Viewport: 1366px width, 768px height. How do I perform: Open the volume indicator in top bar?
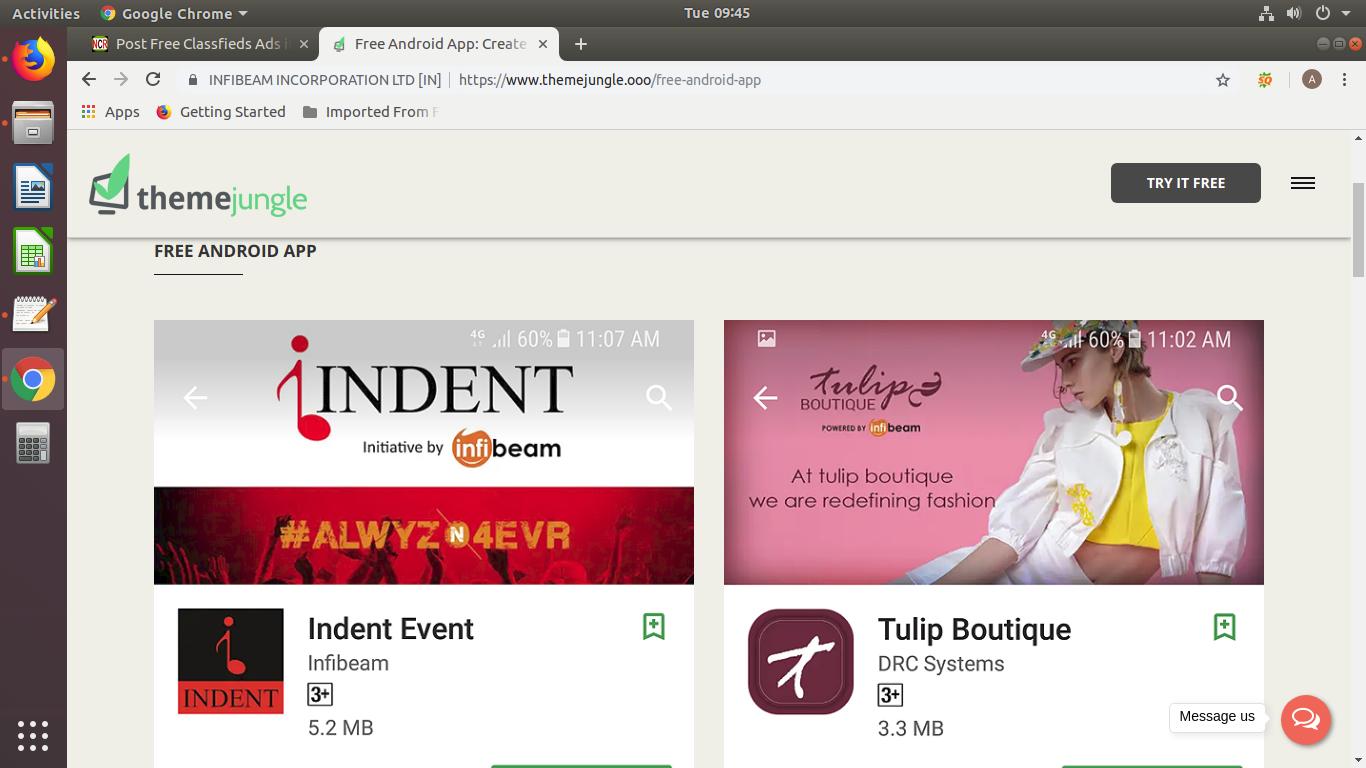(1293, 13)
